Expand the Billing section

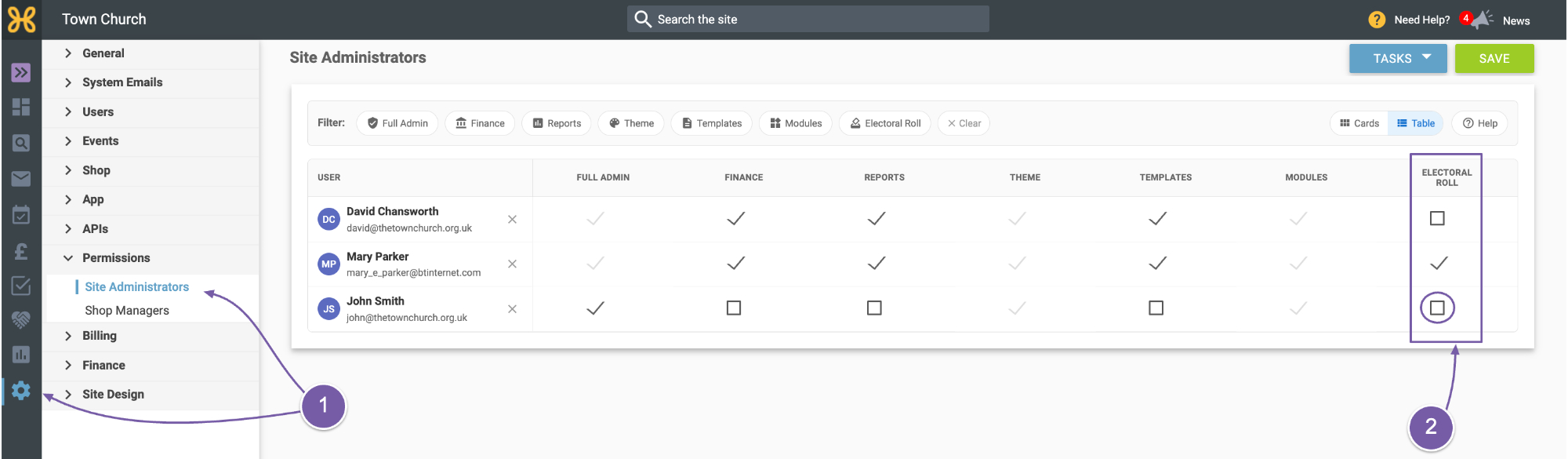(x=151, y=336)
